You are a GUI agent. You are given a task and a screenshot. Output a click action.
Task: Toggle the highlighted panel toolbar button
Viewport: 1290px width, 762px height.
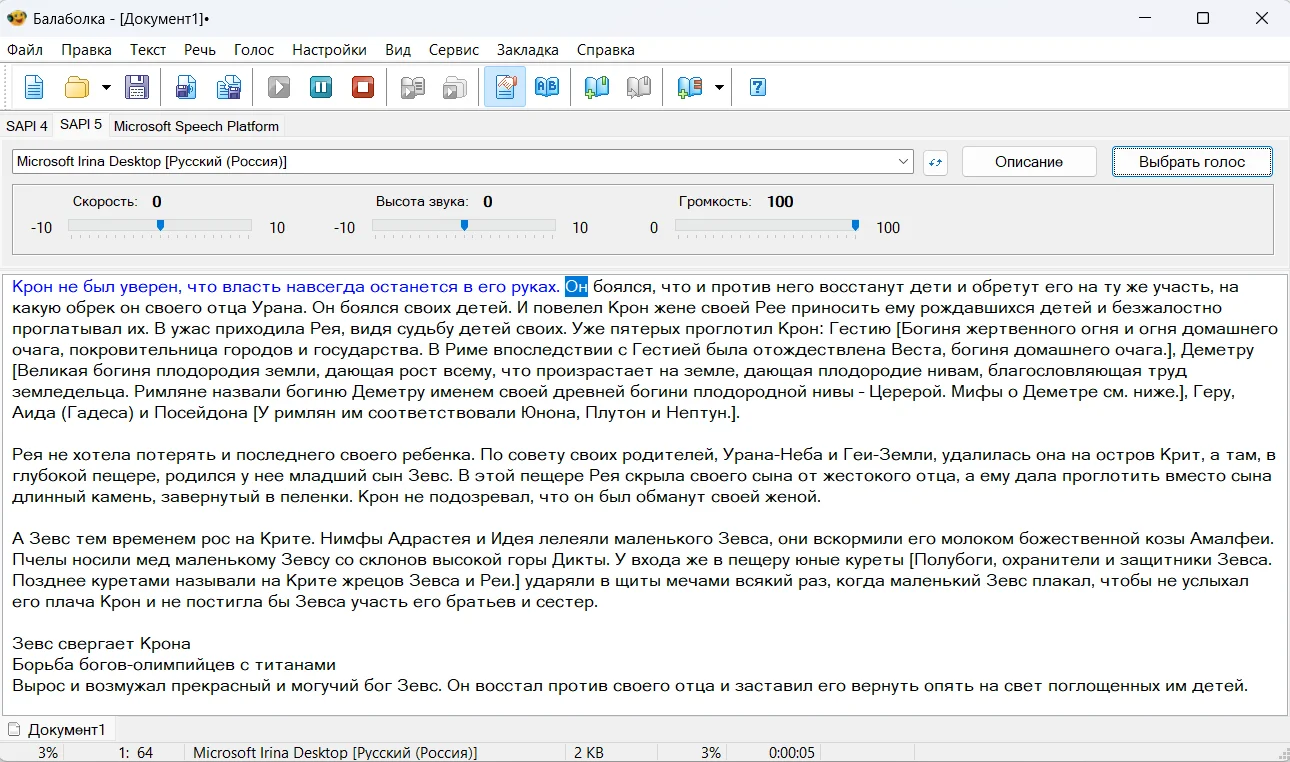coord(505,88)
